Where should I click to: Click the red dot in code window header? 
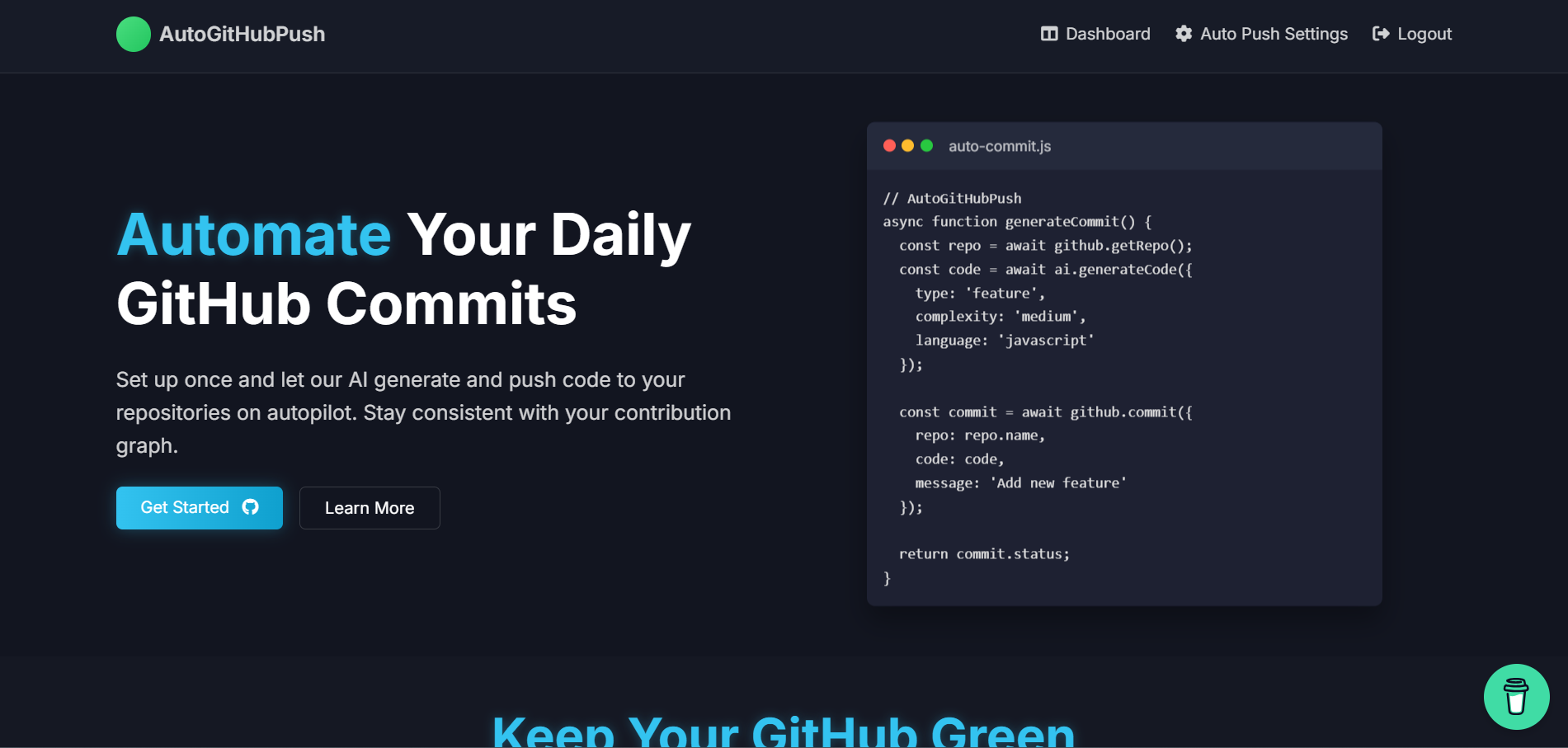coord(889,146)
